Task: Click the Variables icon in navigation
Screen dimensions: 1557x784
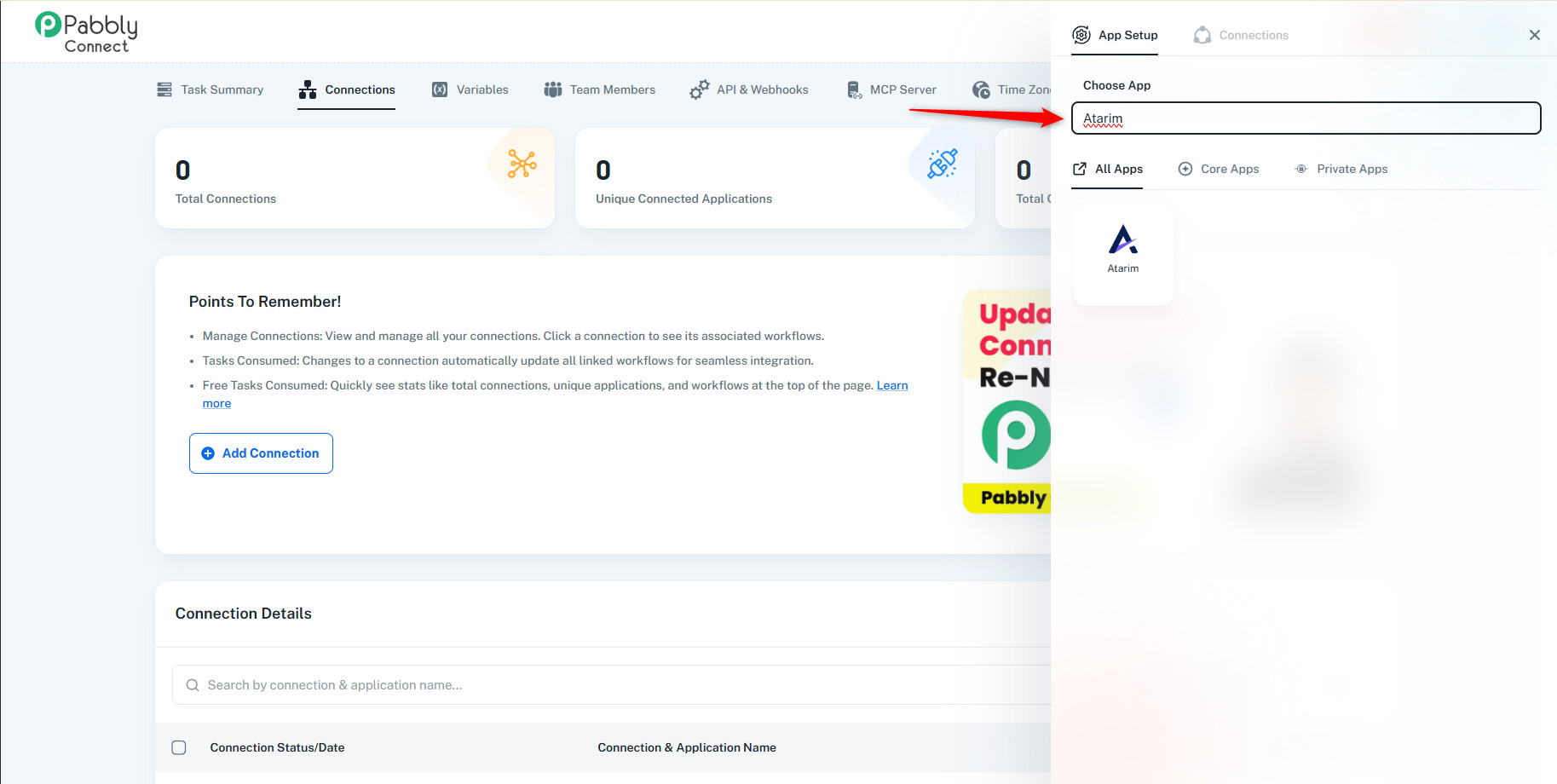Action: (x=440, y=89)
